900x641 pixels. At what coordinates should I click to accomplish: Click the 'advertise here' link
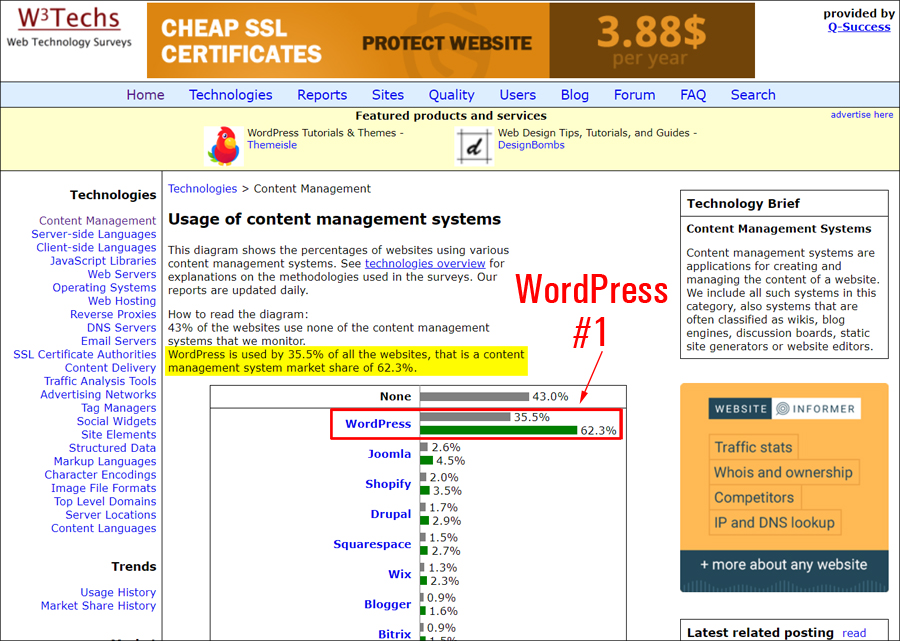point(862,115)
